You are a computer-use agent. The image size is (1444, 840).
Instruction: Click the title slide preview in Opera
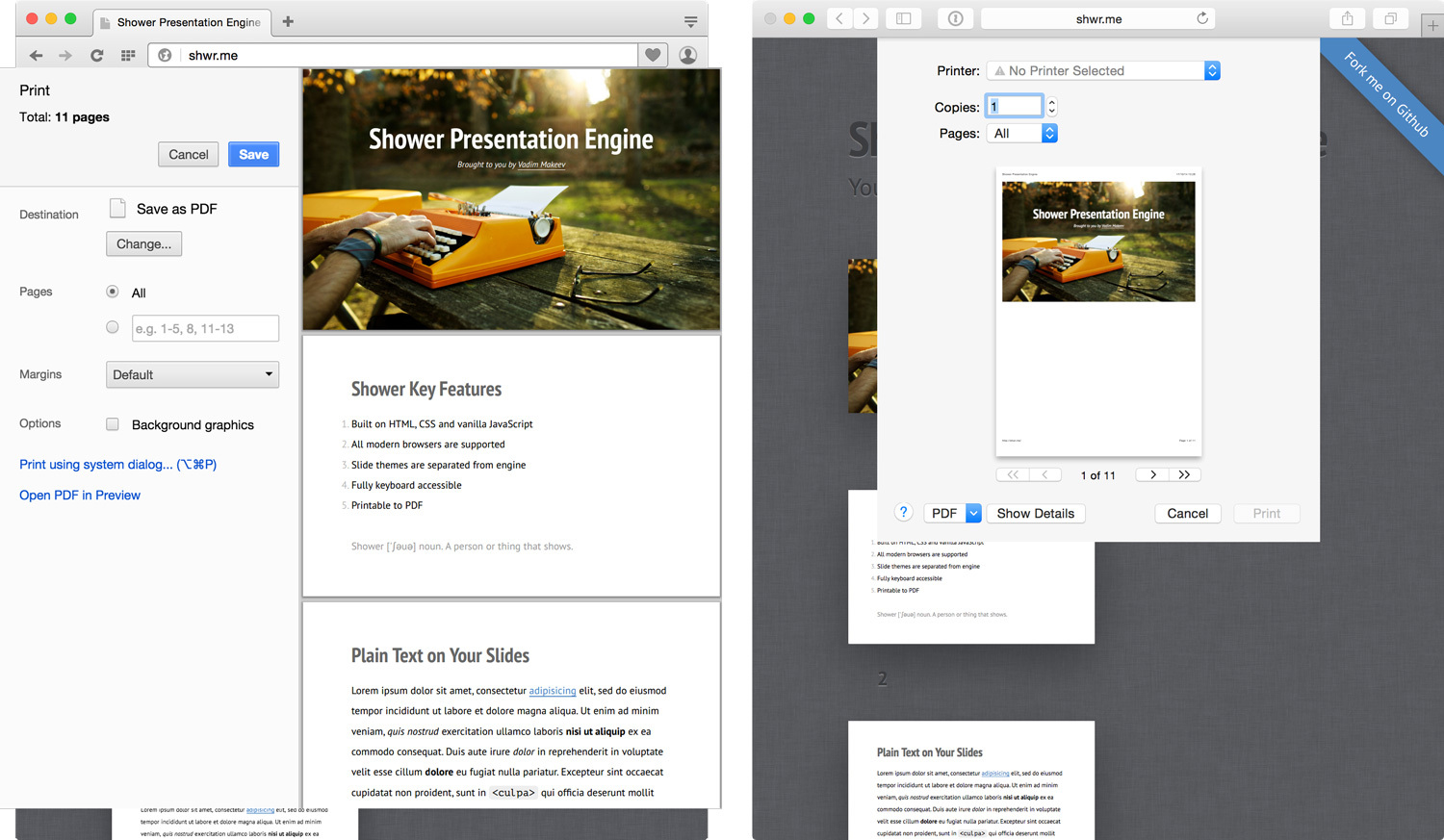point(511,199)
